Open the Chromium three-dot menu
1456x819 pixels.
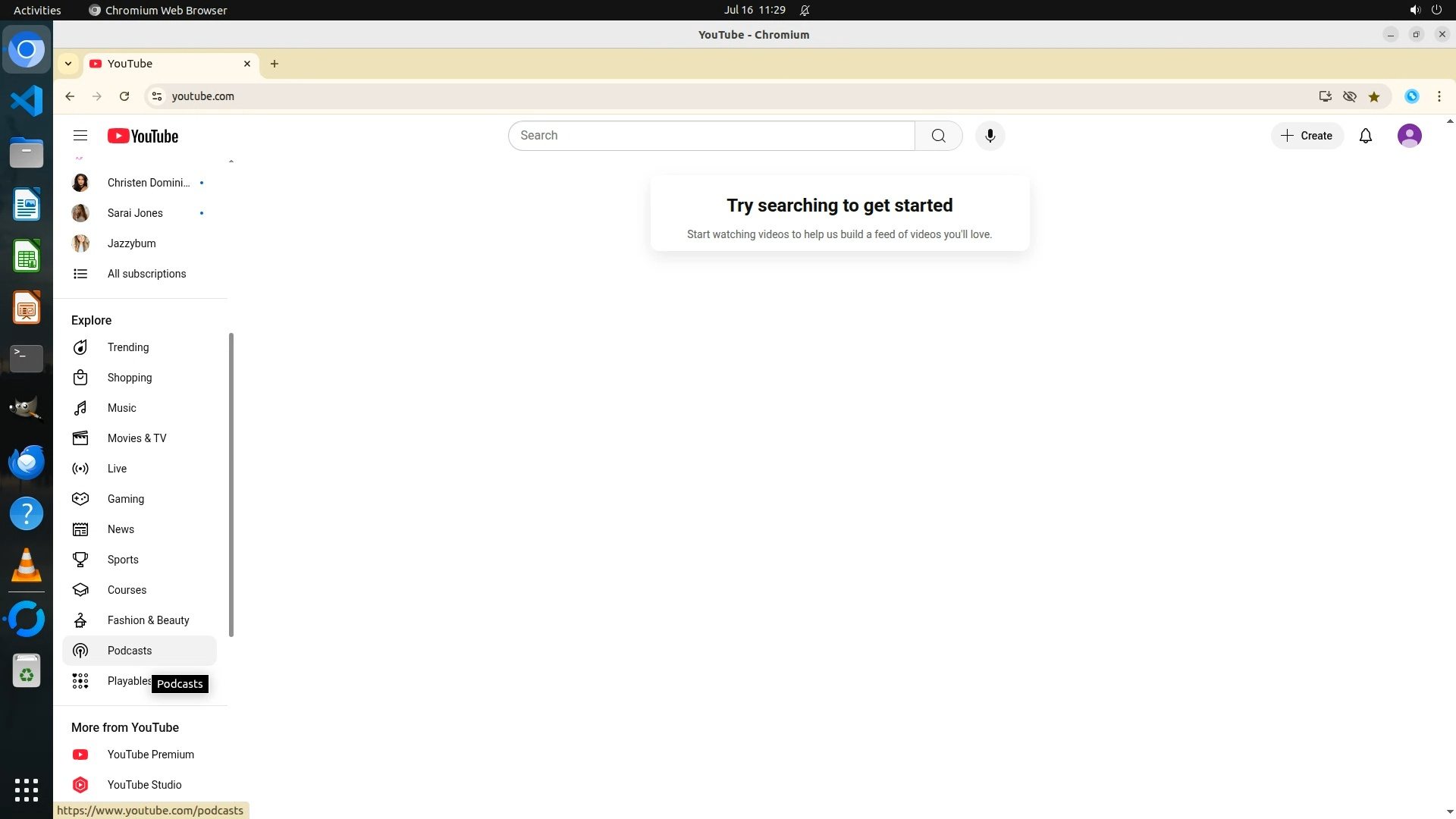coord(1439,96)
